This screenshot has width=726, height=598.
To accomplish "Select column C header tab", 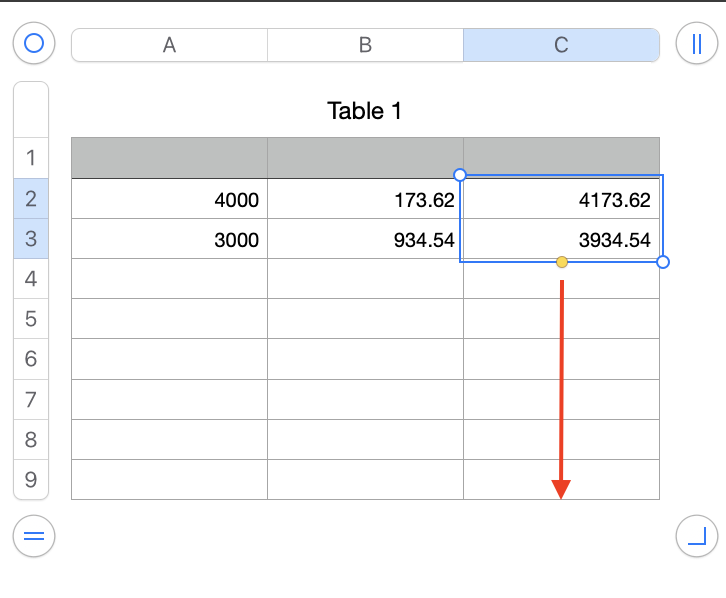I will [x=561, y=45].
